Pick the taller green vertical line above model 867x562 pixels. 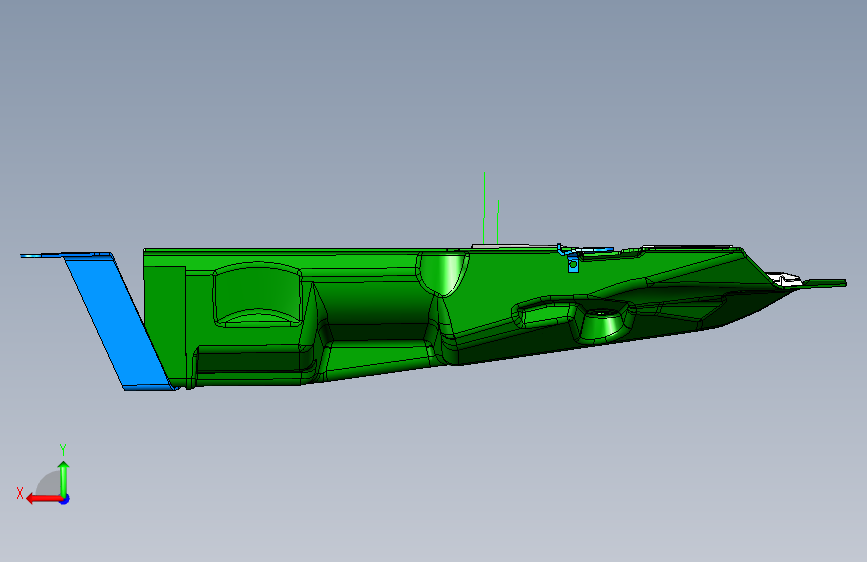pyautogui.click(x=484, y=208)
